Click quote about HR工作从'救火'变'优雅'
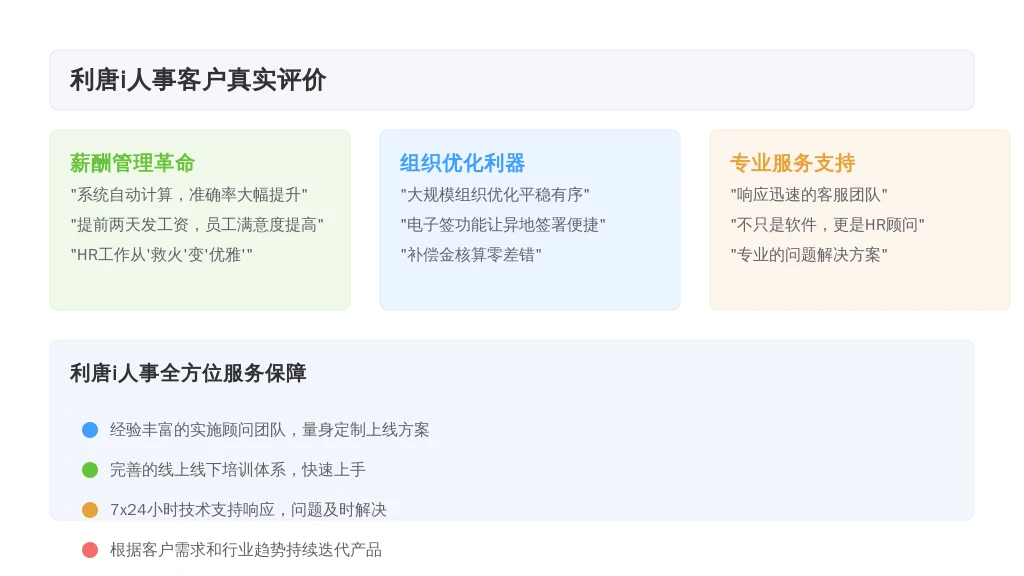This screenshot has height=576, width=1024. pos(161,255)
